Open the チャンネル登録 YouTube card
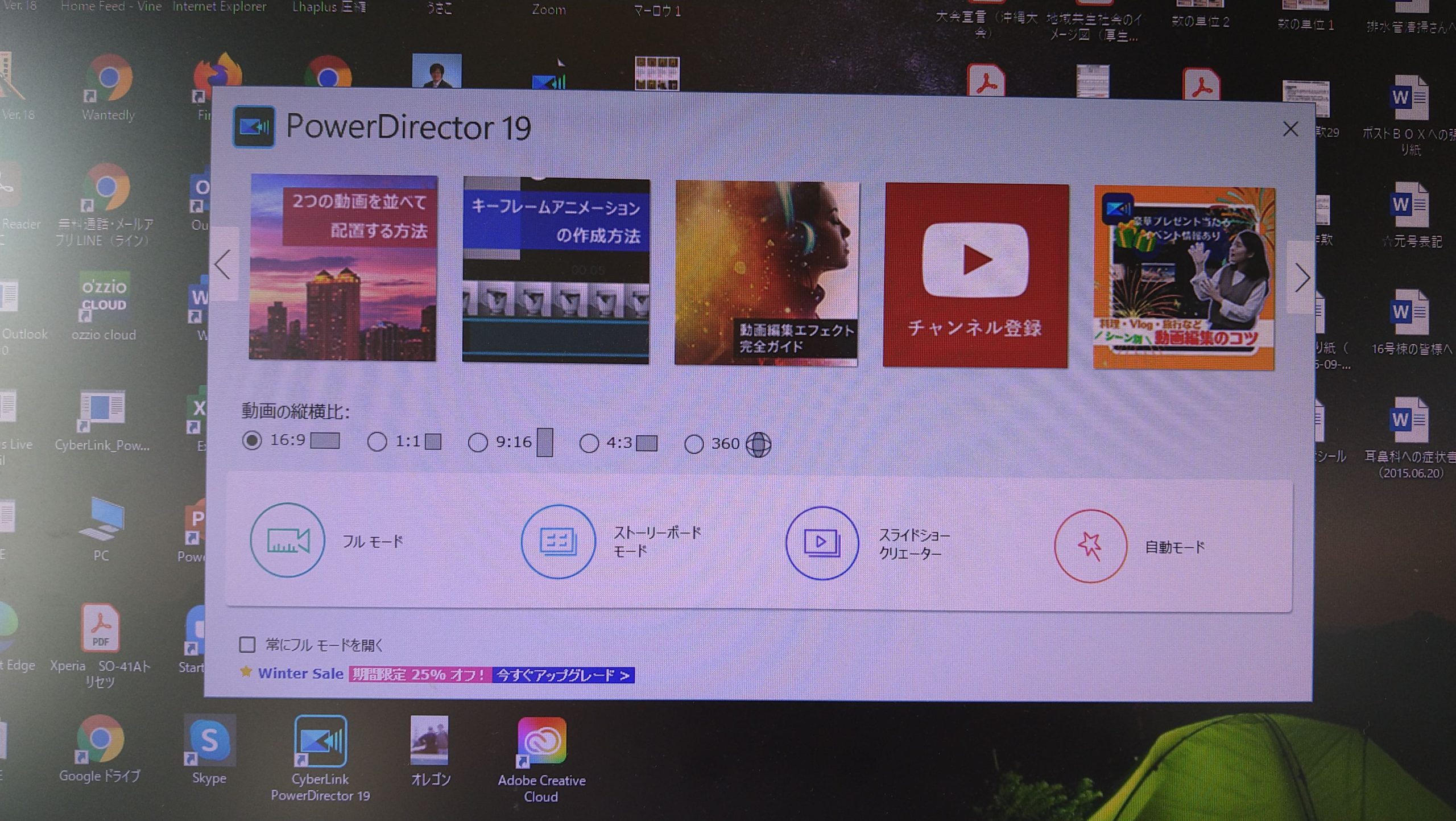 [x=975, y=275]
